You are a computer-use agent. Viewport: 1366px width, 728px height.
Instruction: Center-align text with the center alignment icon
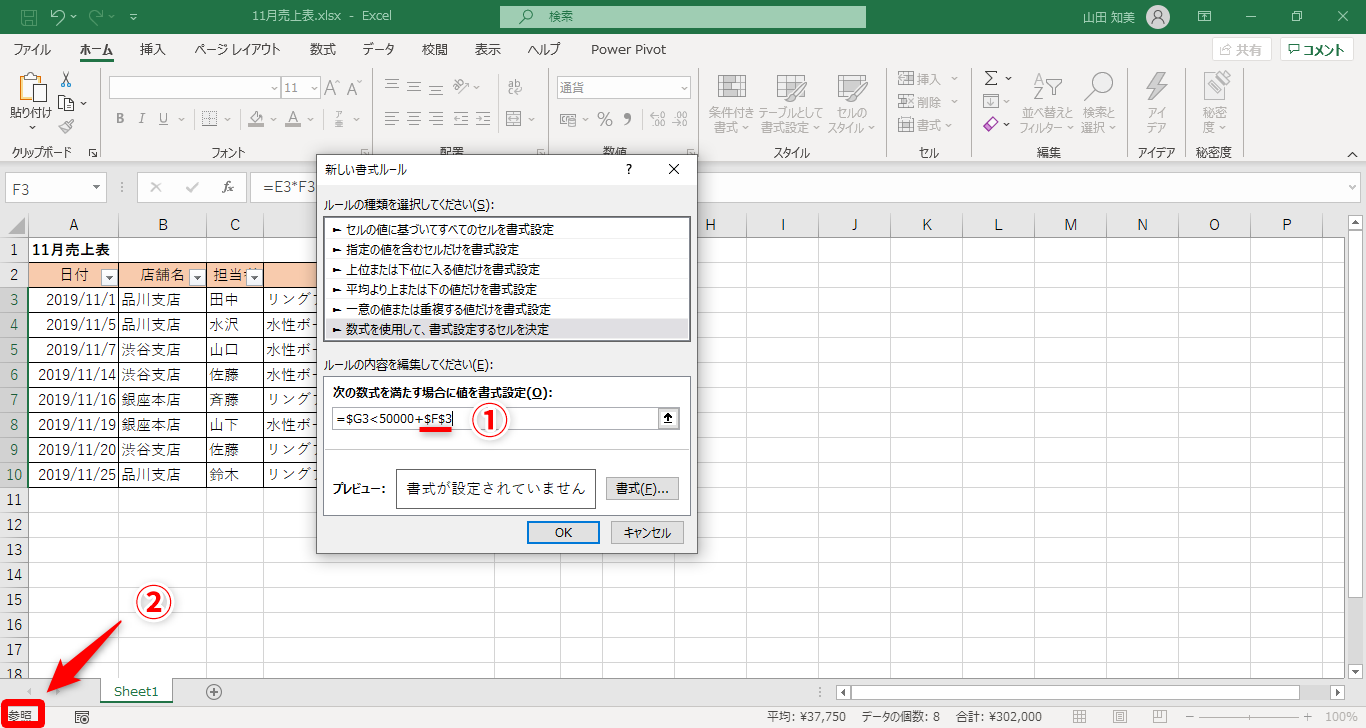tap(414, 119)
